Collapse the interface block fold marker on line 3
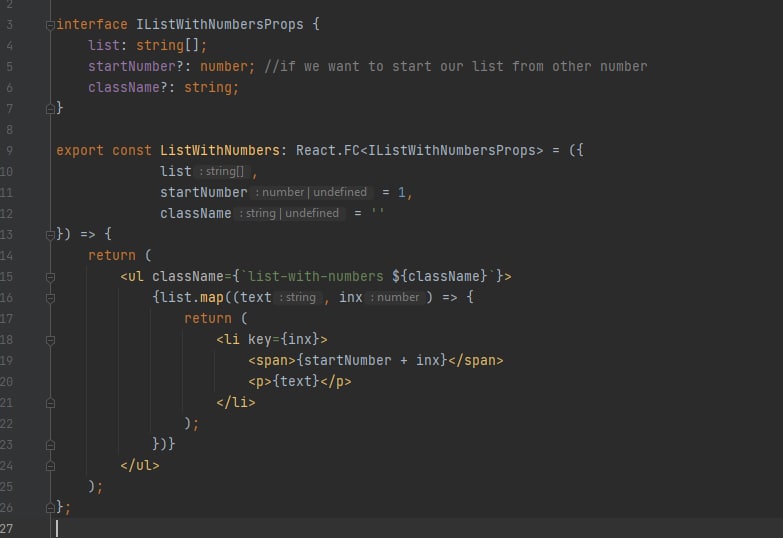This screenshot has width=783, height=538. 50,25
